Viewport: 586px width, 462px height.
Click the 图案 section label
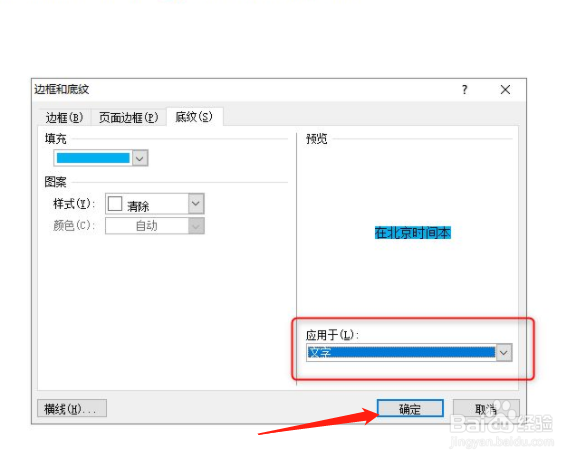click(56, 182)
